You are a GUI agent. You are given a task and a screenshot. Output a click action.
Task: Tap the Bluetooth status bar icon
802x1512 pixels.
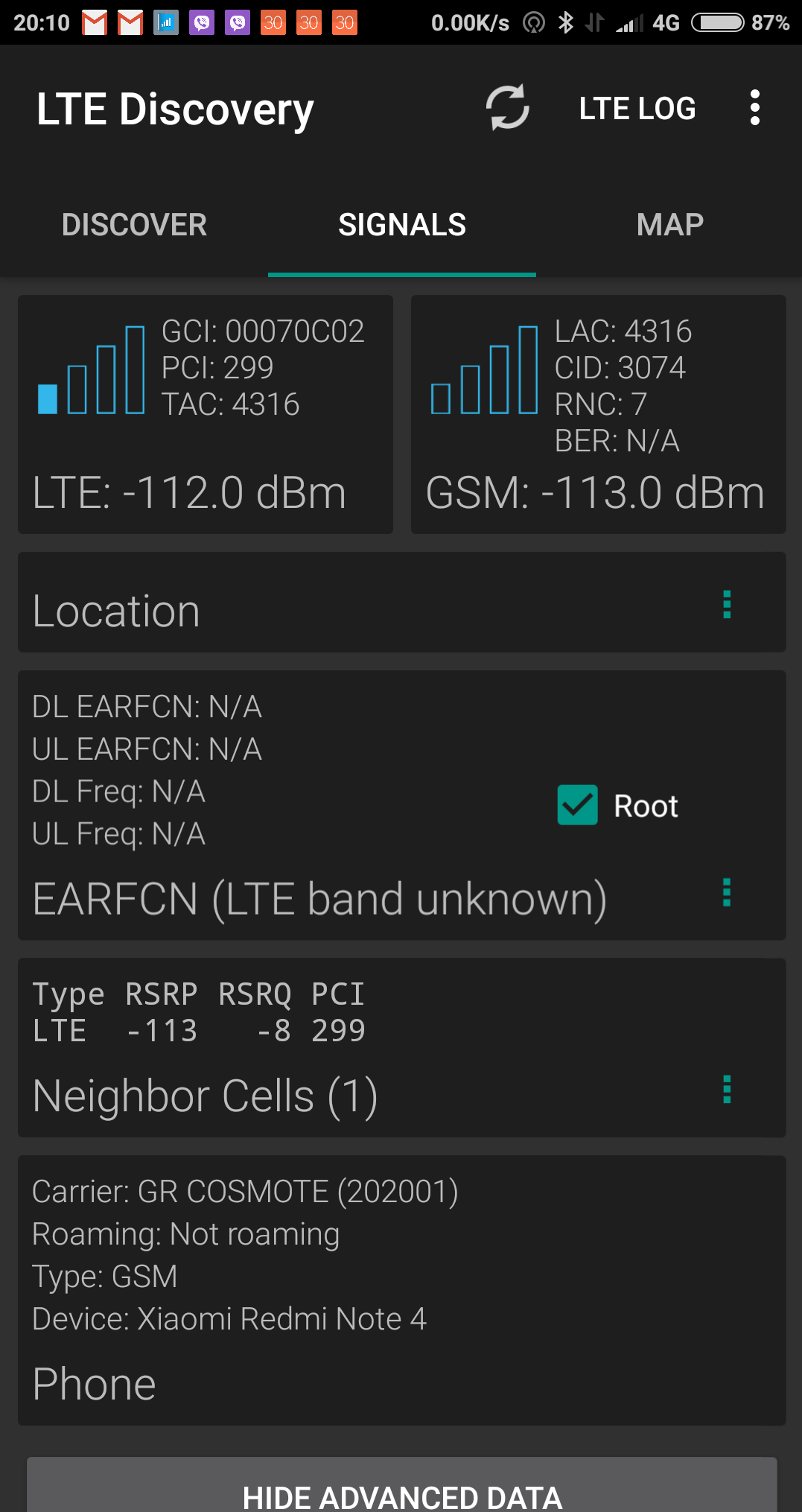click(x=566, y=23)
